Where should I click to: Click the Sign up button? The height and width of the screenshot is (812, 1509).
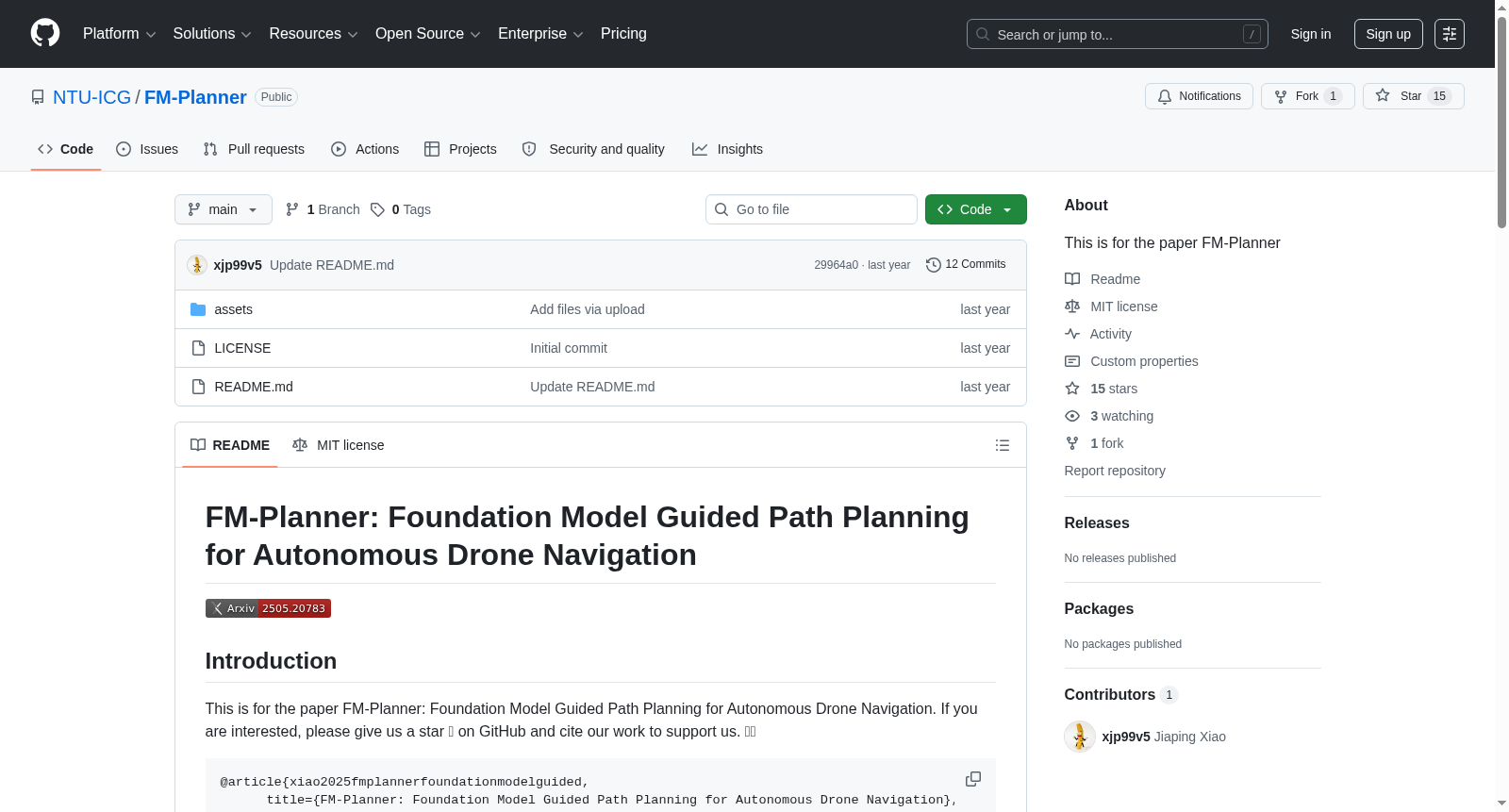click(1388, 34)
